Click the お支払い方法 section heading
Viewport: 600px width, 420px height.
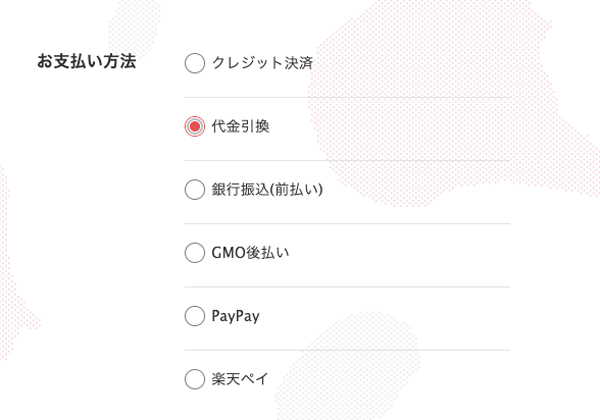pyautogui.click(x=86, y=62)
